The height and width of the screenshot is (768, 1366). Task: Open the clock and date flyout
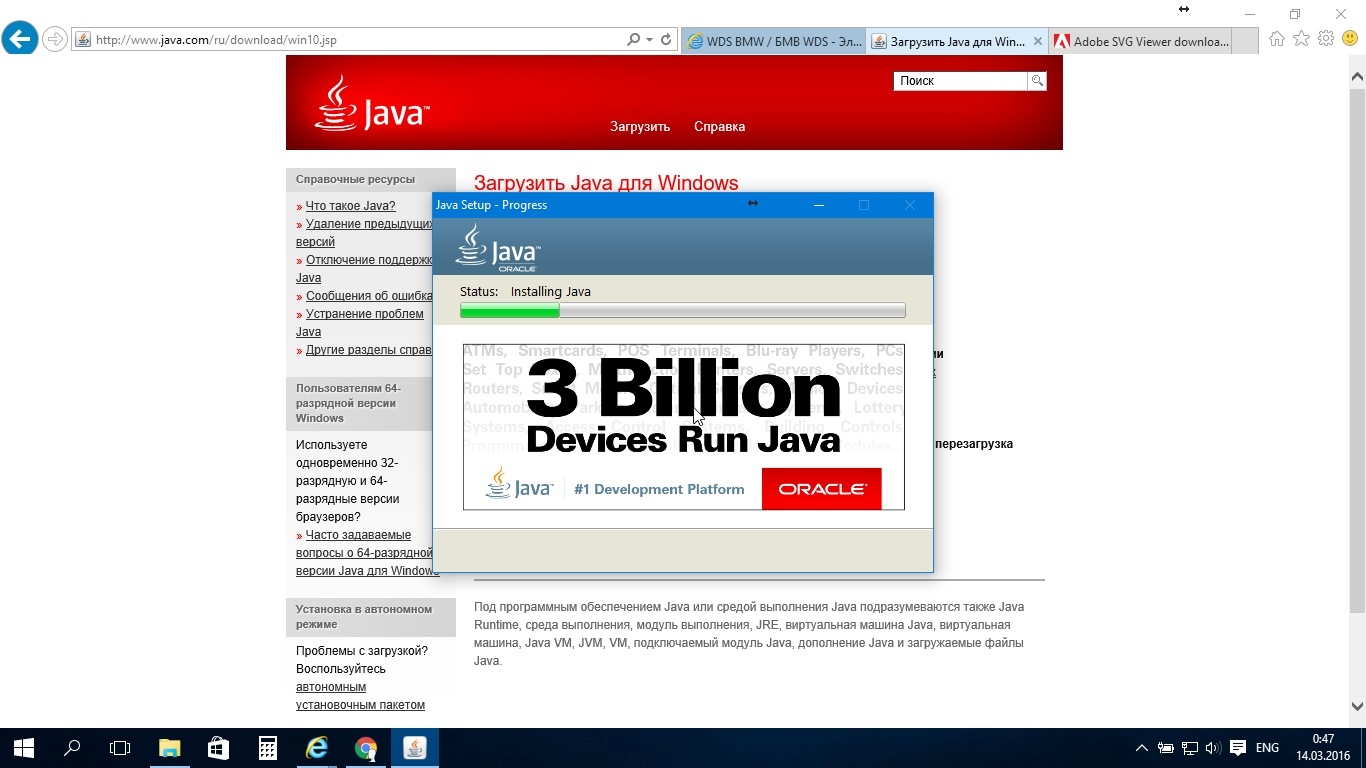(x=1323, y=747)
